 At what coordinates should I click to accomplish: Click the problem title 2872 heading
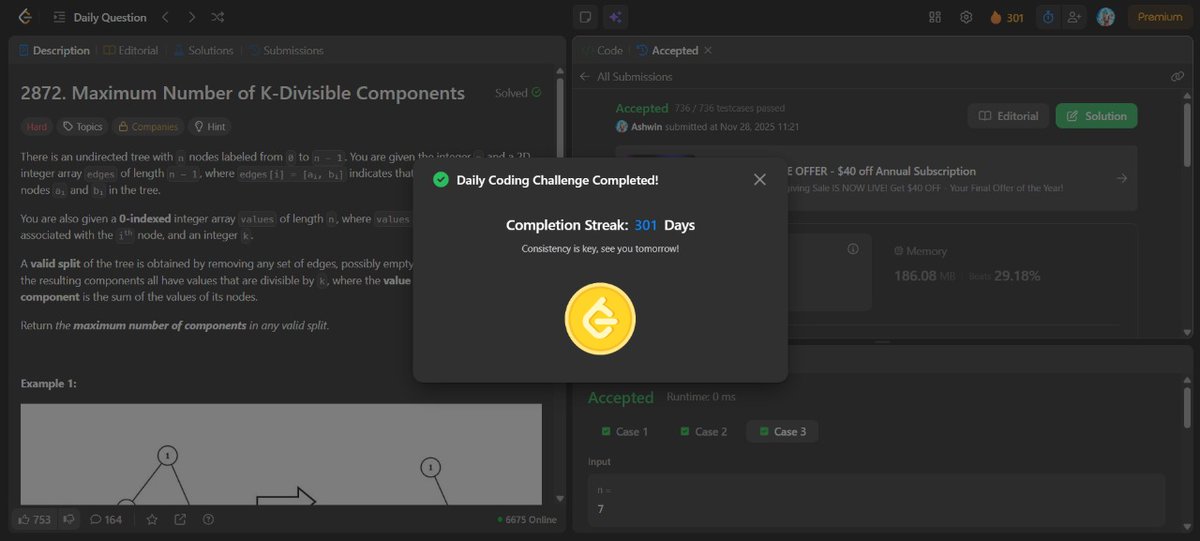point(243,93)
